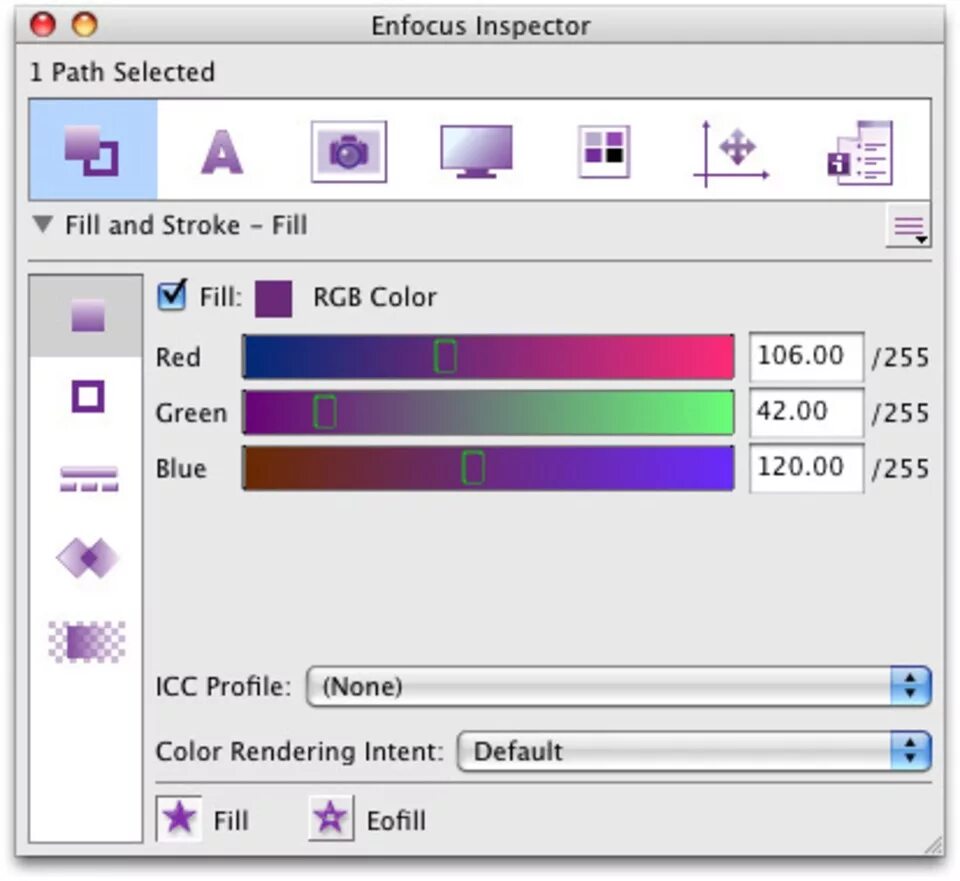Click the '1 Path Selected' status text
This screenshot has height=881, width=960.
point(122,72)
